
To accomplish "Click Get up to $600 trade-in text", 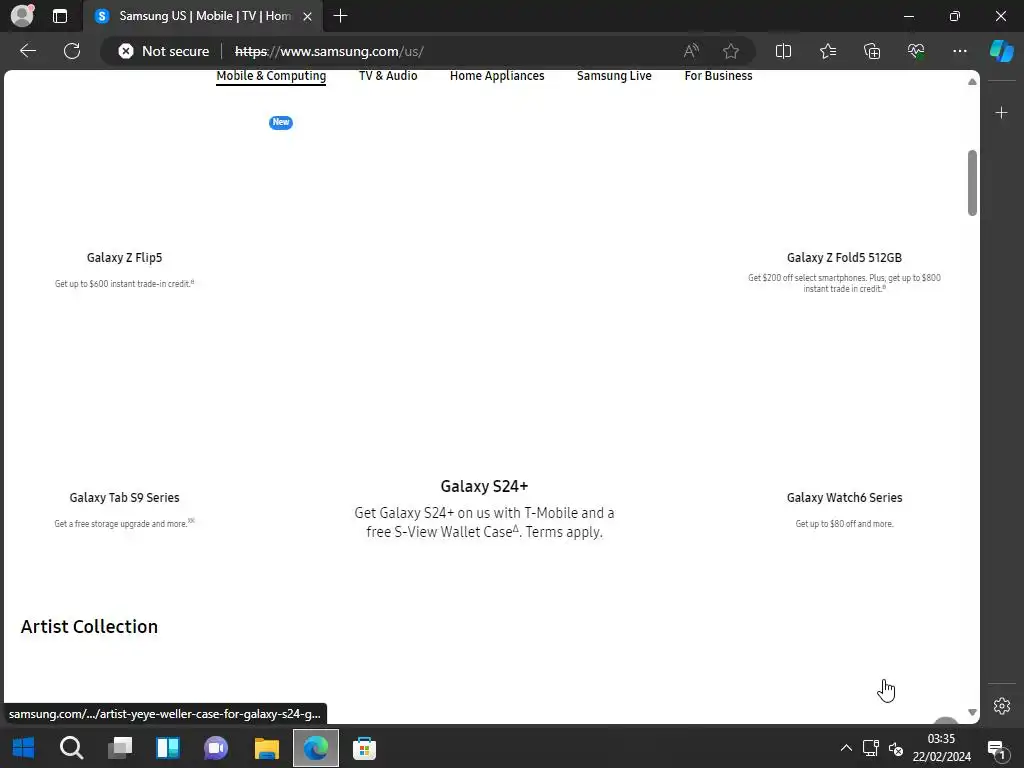I will (124, 283).
